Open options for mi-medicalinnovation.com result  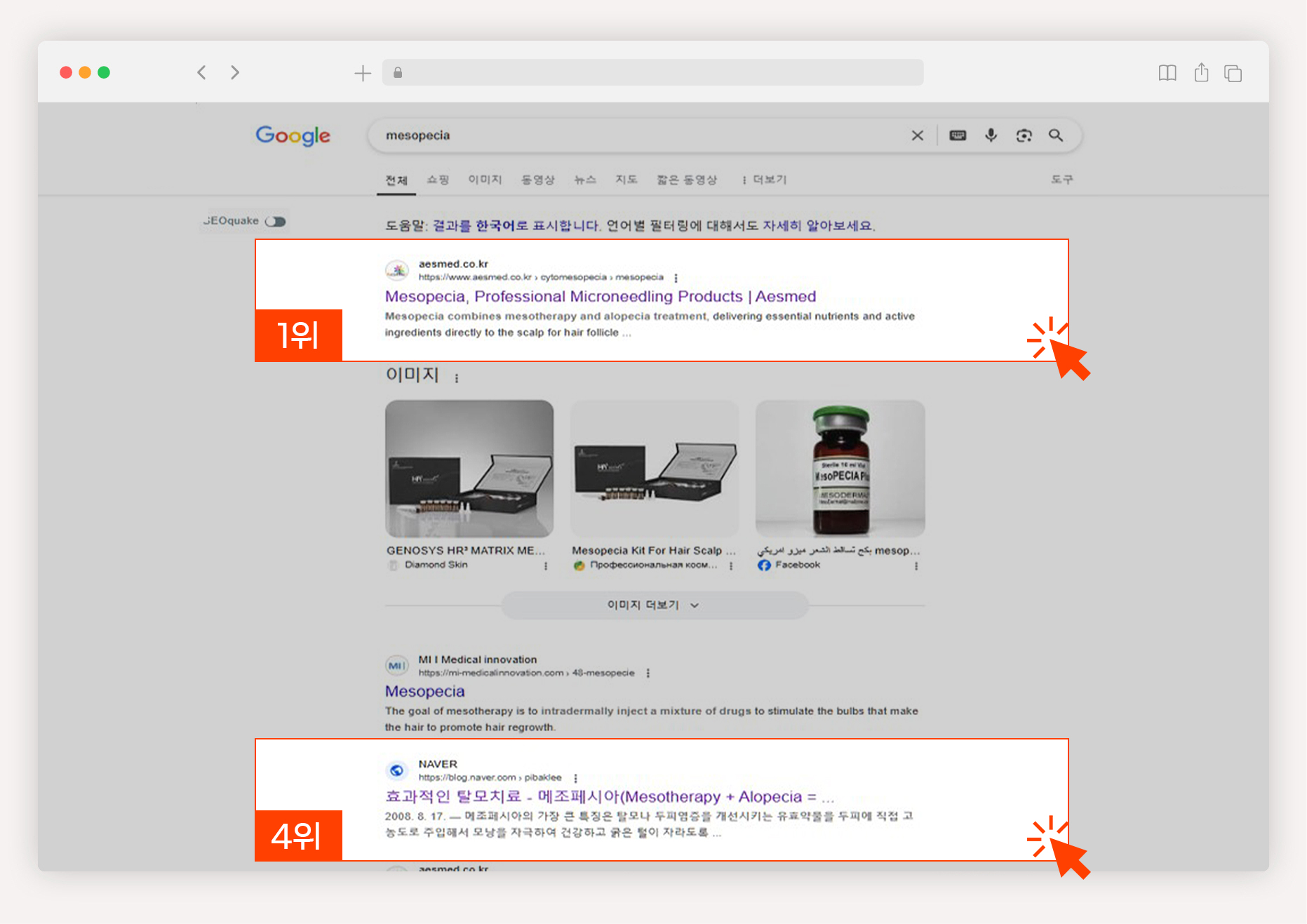coord(648,673)
